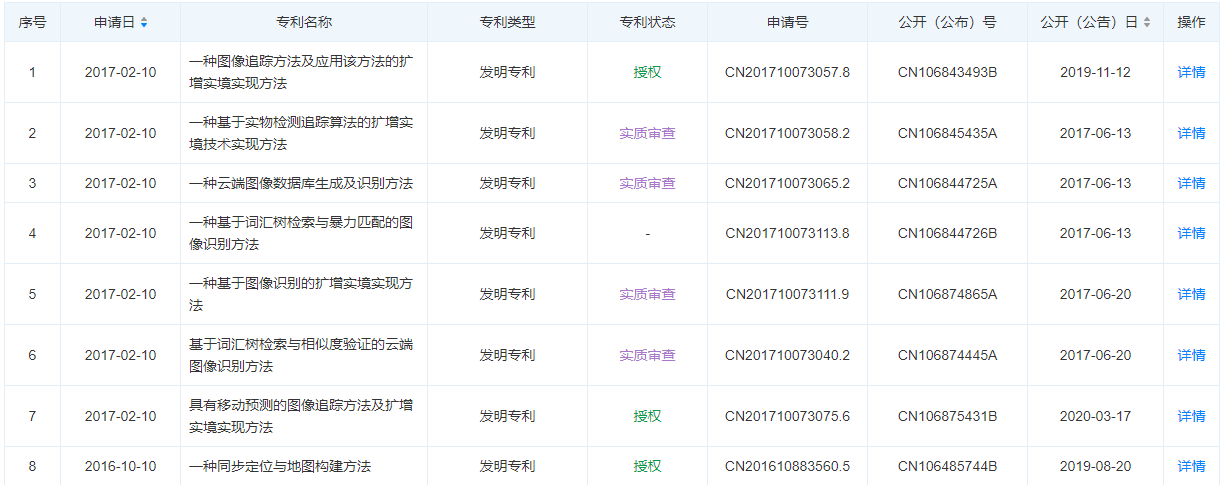Click announcement date 2019-11-12
Image resolution: width=1222 pixels, height=485 pixels.
(1095, 72)
